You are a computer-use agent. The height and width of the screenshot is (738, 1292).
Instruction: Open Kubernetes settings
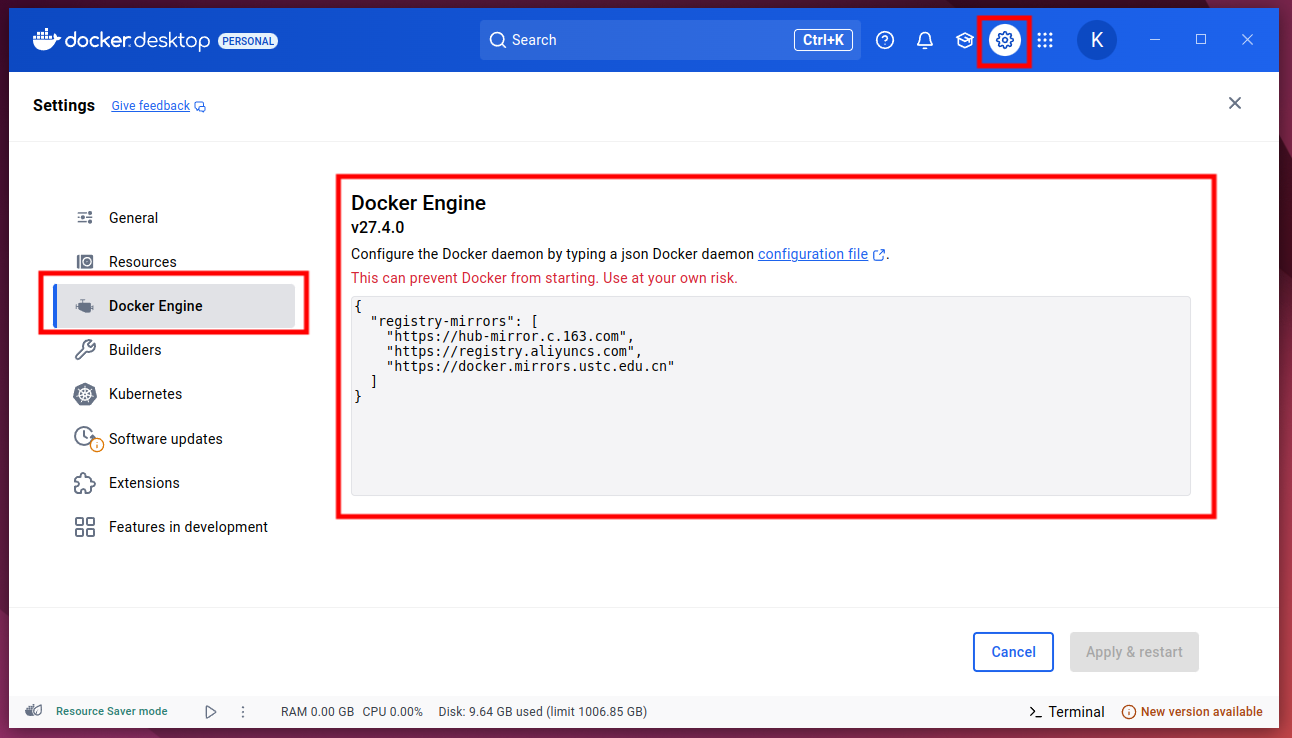145,394
